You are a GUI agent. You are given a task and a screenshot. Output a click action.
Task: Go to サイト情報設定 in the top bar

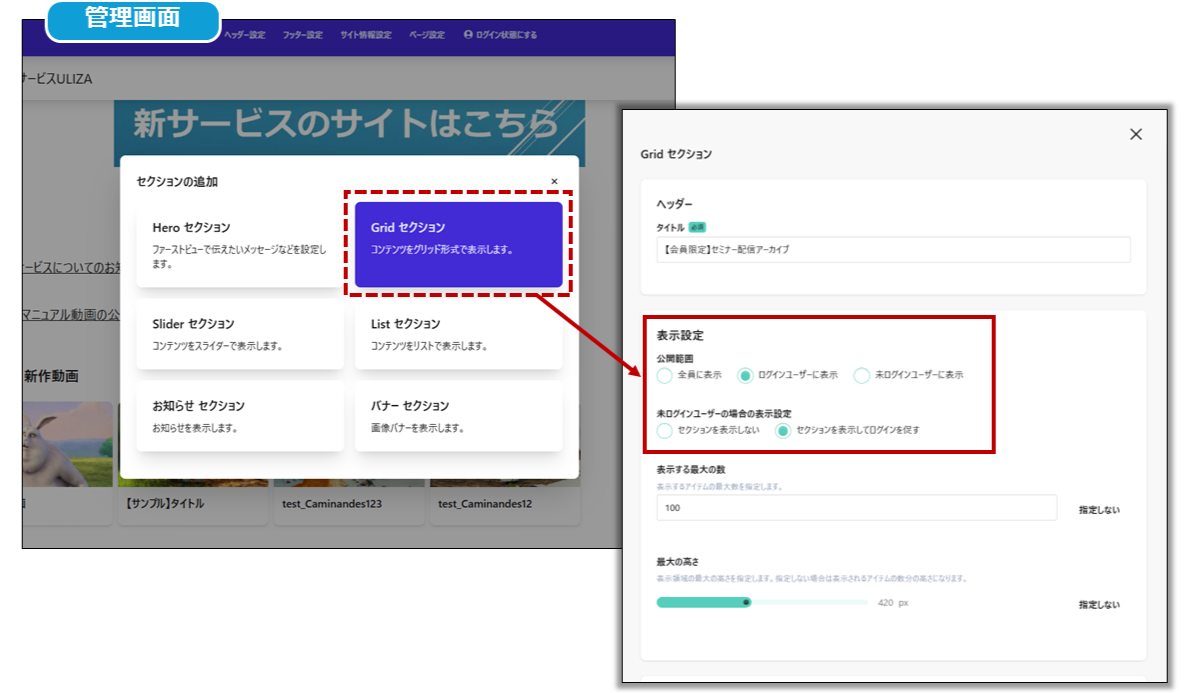365,35
